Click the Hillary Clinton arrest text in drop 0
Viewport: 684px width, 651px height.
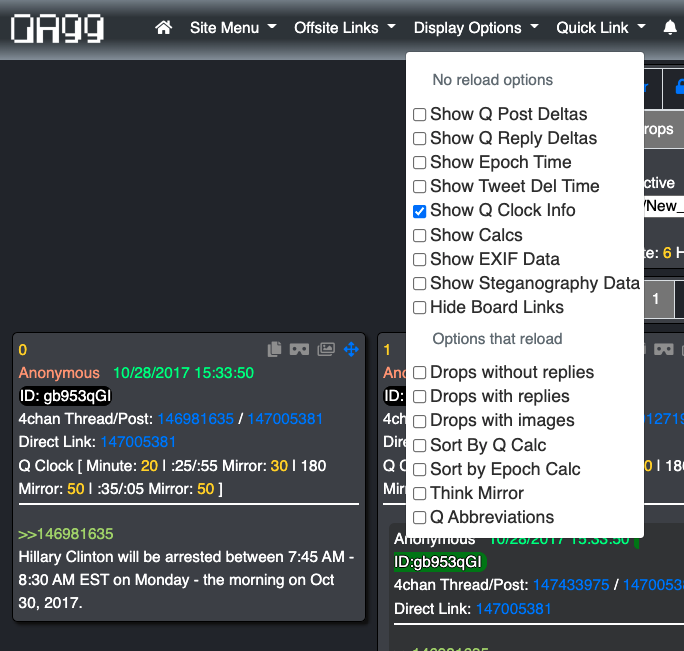186,580
